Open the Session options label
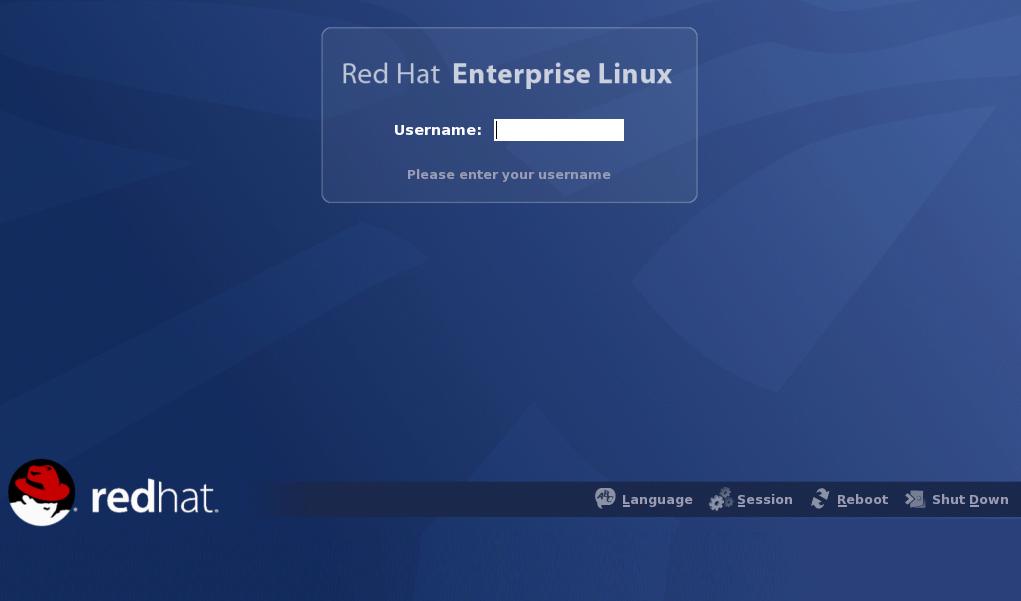1021x601 pixels. click(764, 499)
